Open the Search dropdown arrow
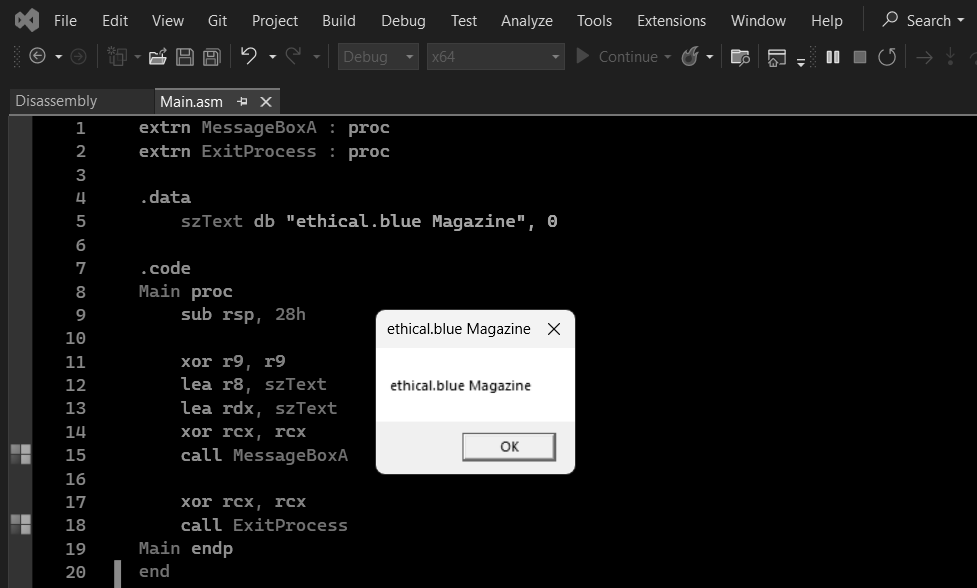 tap(960, 21)
